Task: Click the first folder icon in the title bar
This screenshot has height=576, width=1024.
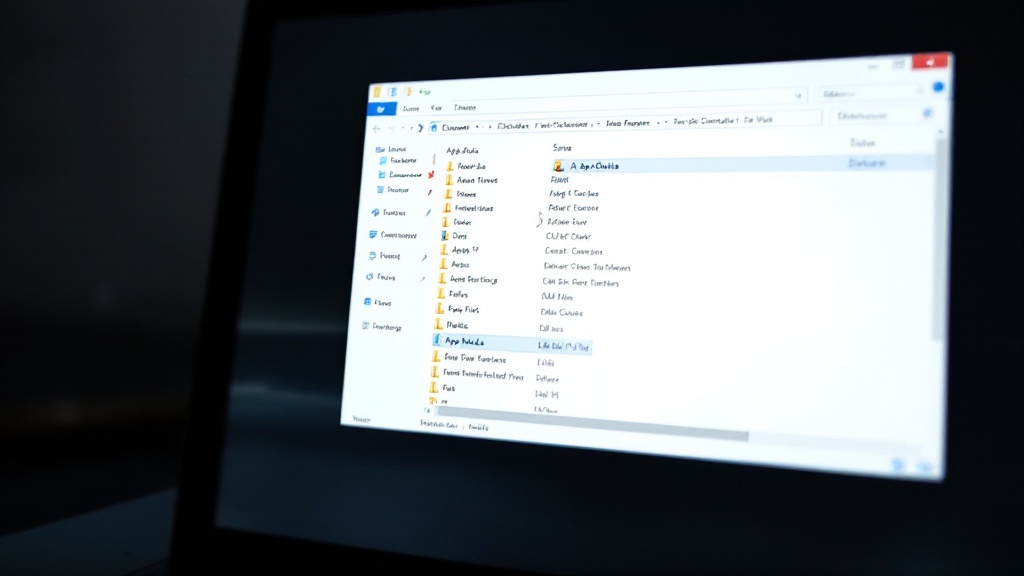Action: click(x=377, y=93)
